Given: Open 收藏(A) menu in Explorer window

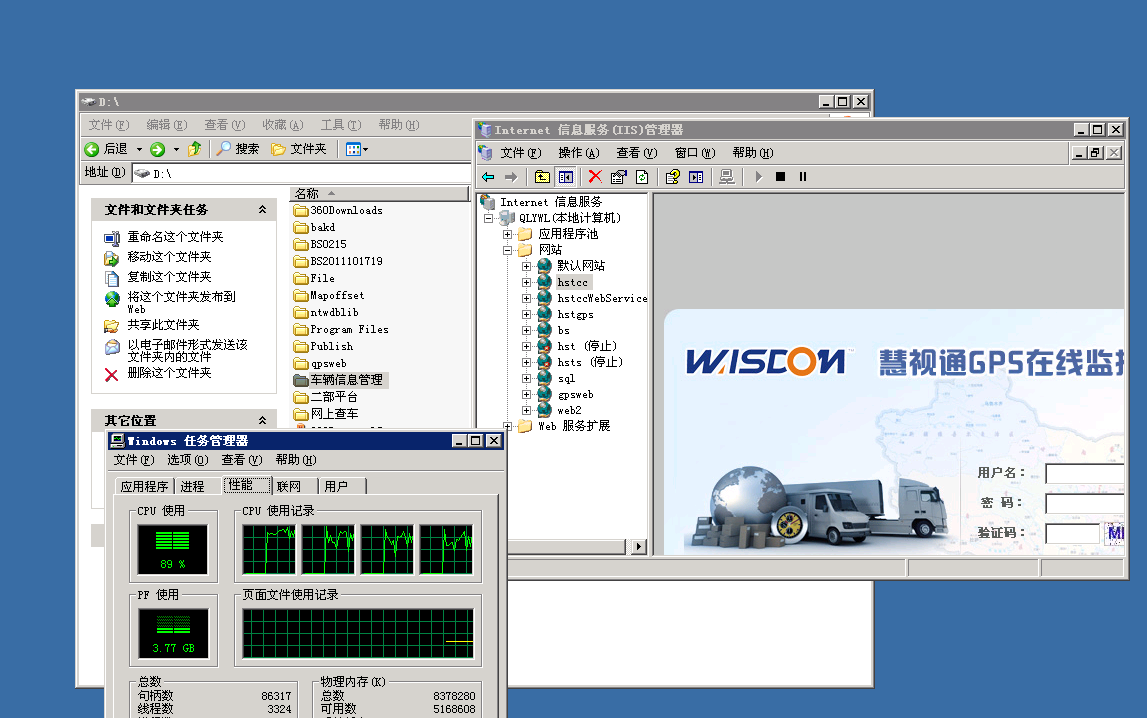Looking at the screenshot, I should [x=282, y=125].
